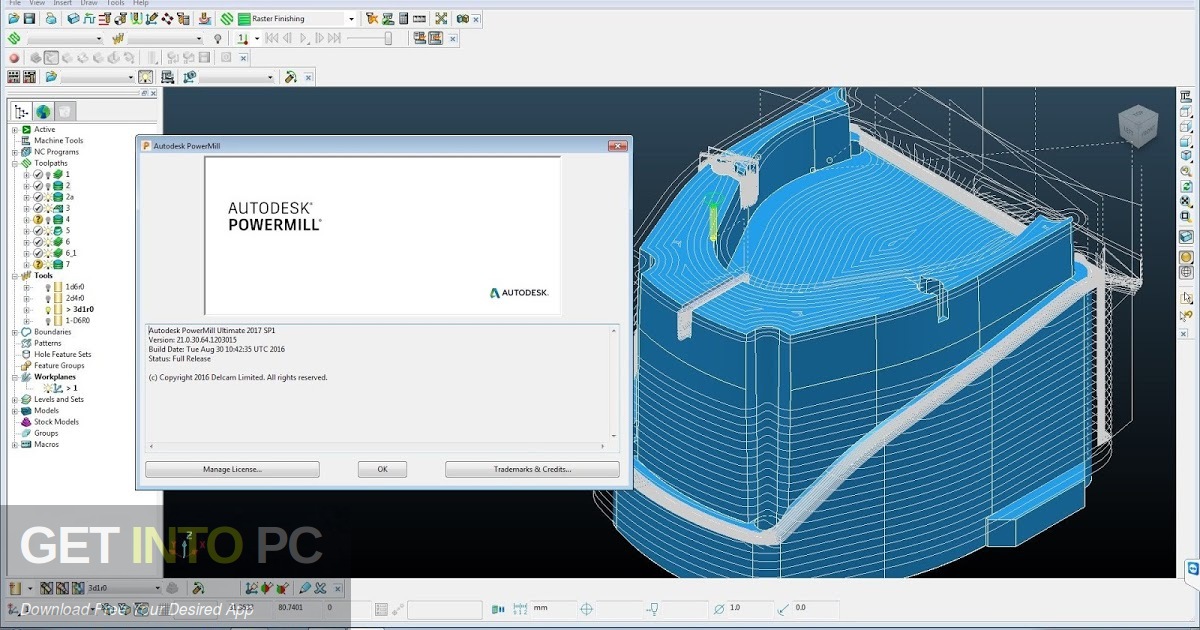Image resolution: width=1200 pixels, height=630 pixels.
Task: Click the green expand arrows icon
Action: click(441, 18)
